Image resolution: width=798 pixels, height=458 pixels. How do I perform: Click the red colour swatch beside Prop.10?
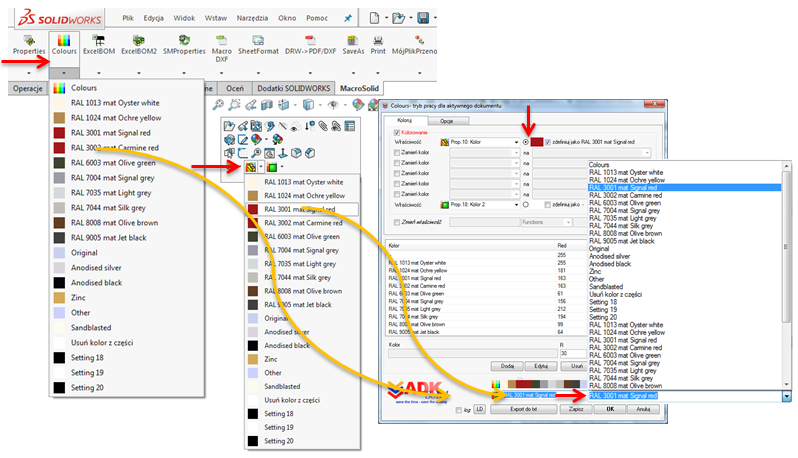coord(536,142)
